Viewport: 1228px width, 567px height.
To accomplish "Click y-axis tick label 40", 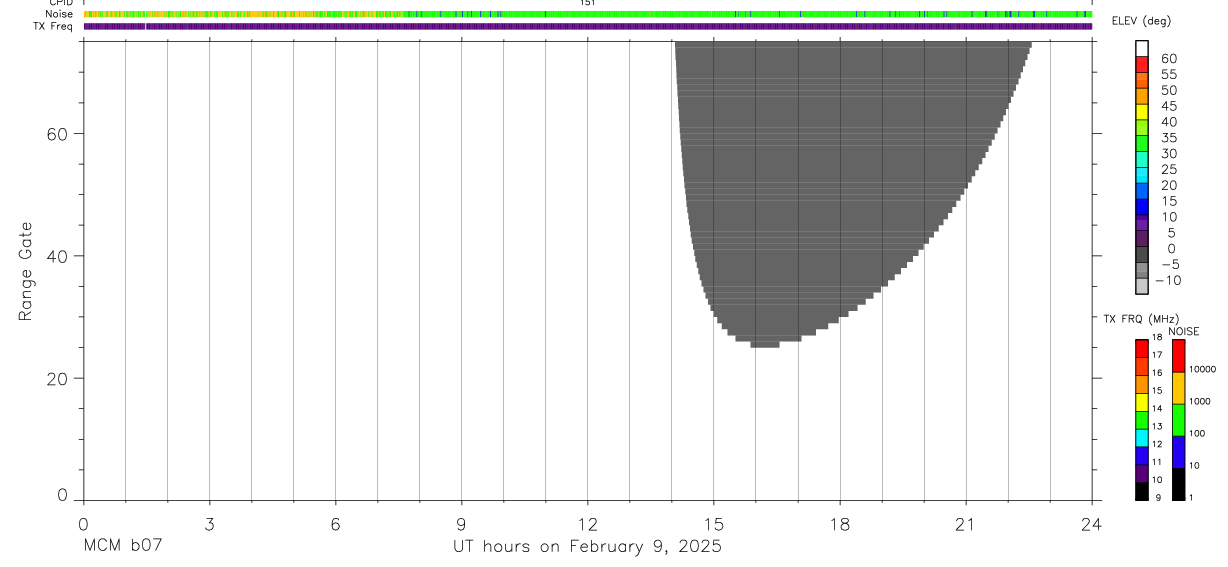I will 56,256.
